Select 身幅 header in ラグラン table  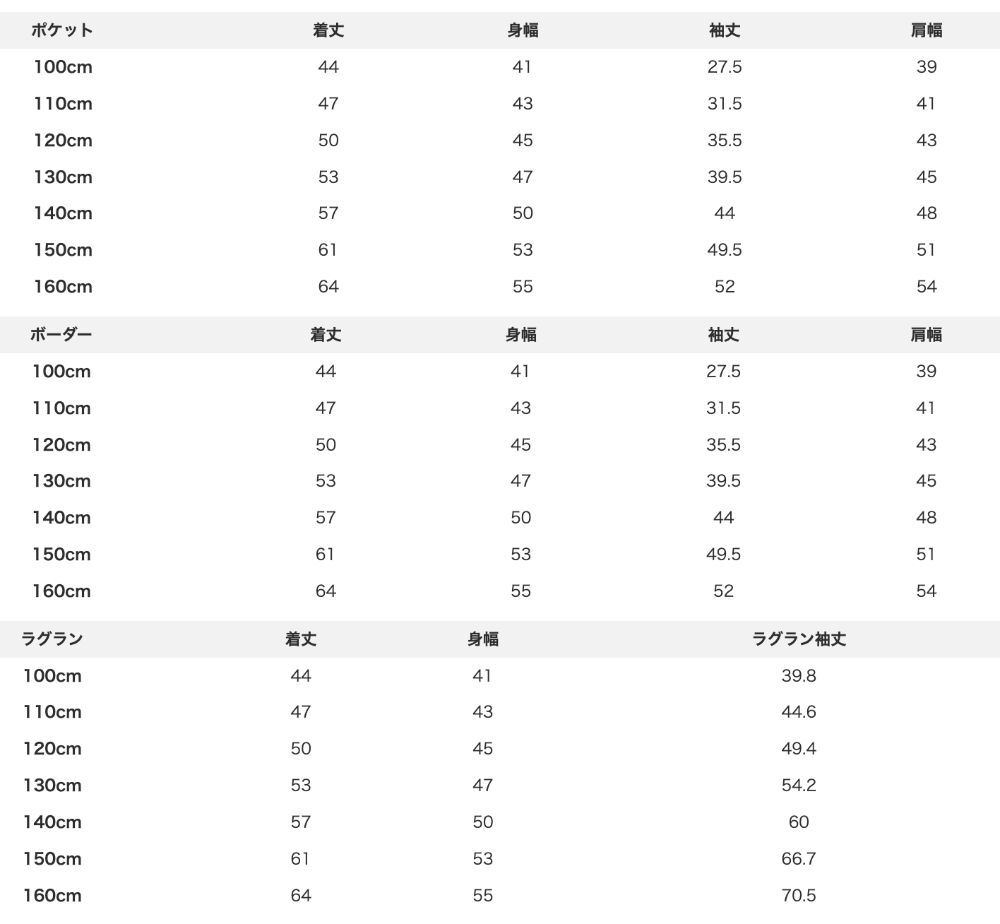tap(483, 638)
